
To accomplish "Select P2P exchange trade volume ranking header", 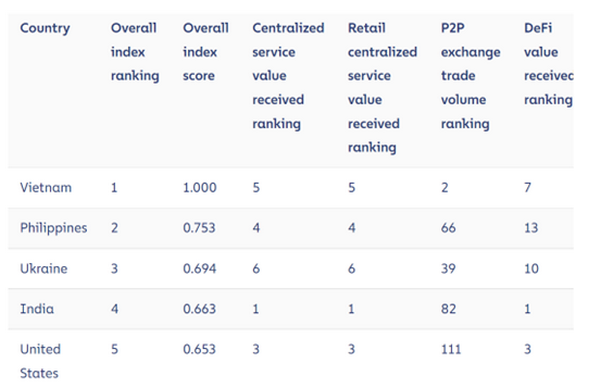I will [x=470, y=76].
